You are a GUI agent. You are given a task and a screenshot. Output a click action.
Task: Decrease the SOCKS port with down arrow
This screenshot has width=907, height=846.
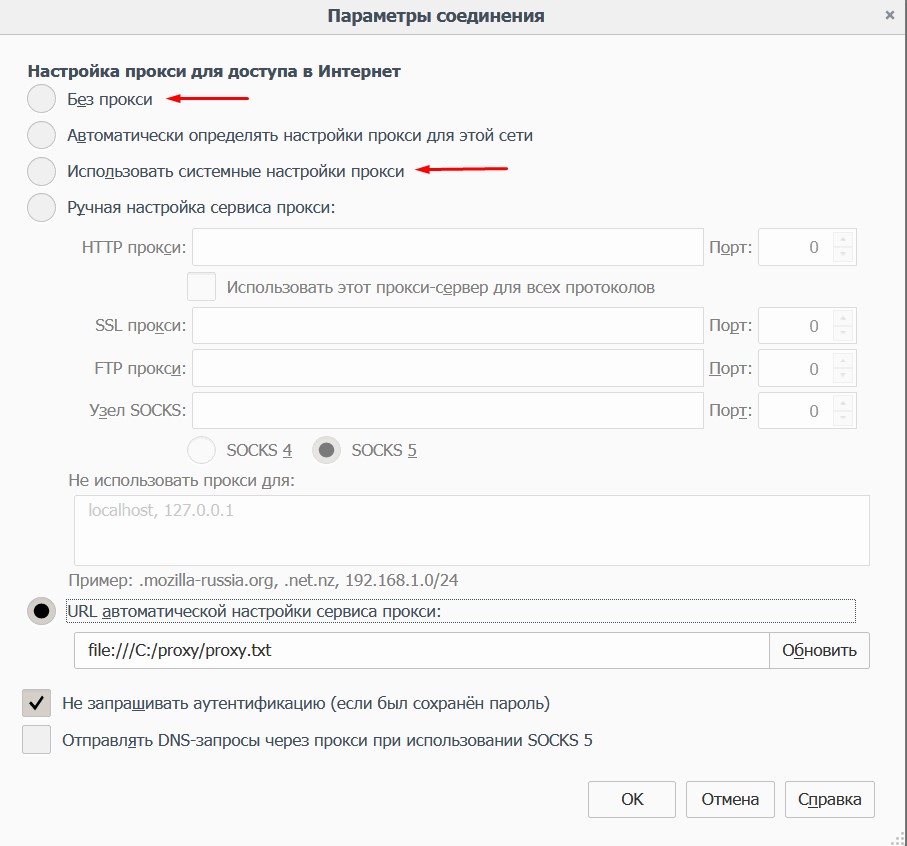point(843,418)
